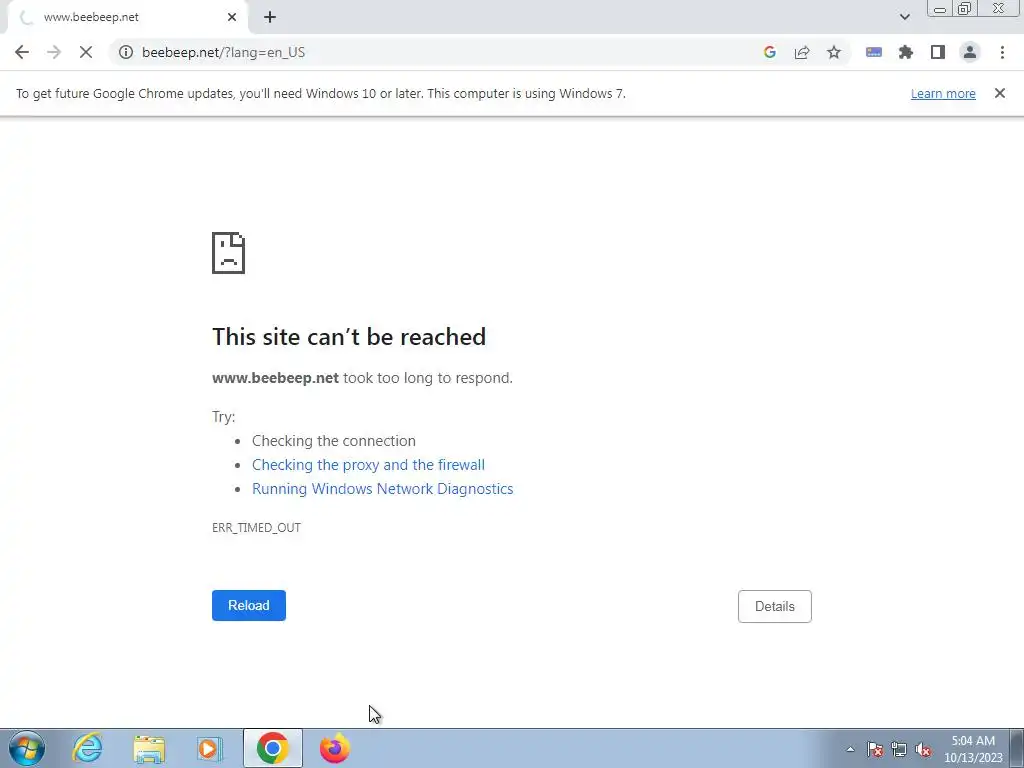This screenshot has width=1024, height=768.
Task: Click the ERR_TIMED_OUT error code text
Action: (256, 528)
